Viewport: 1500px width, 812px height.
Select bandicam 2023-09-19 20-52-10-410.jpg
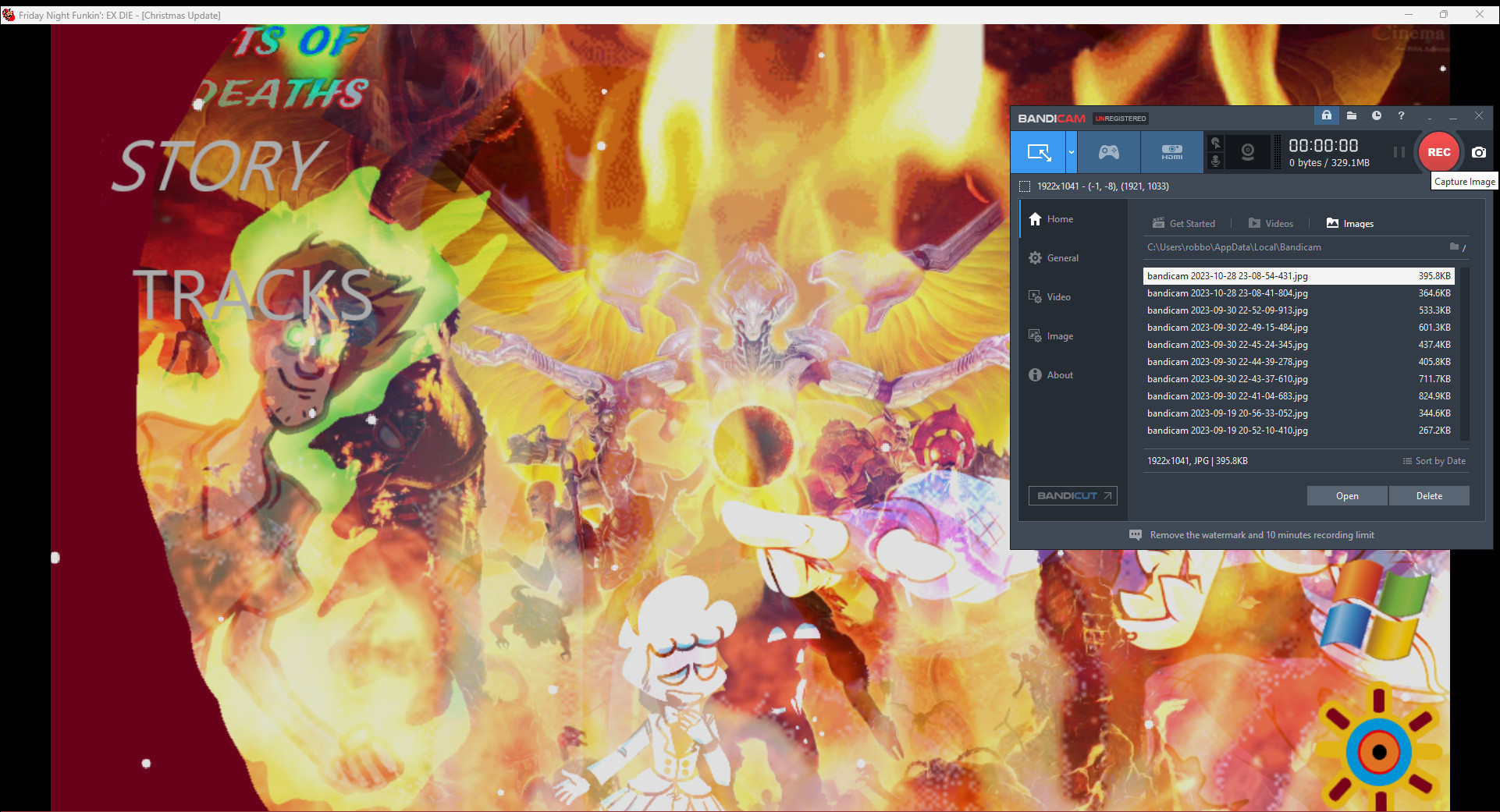click(1299, 431)
